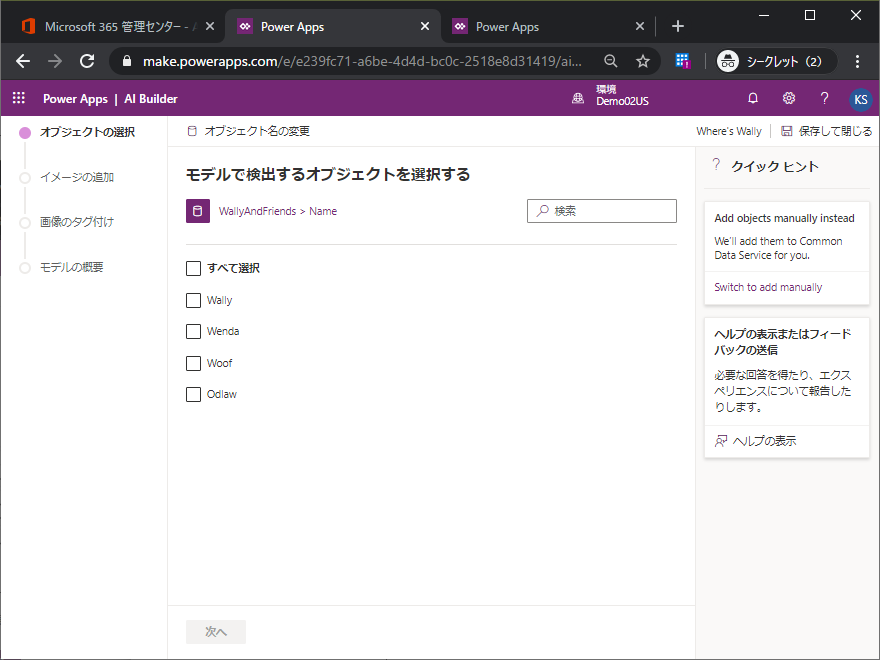Open the notifications bell
Screen dimensions: 880x660
[x=753, y=98]
